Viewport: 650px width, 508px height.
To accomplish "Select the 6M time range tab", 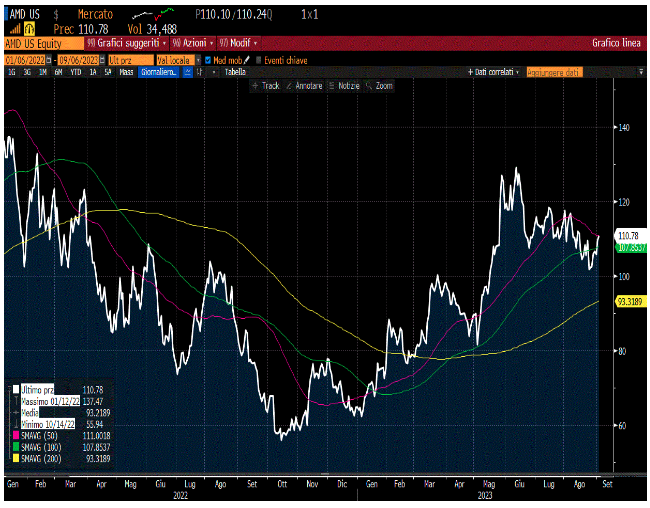I will click(58, 72).
